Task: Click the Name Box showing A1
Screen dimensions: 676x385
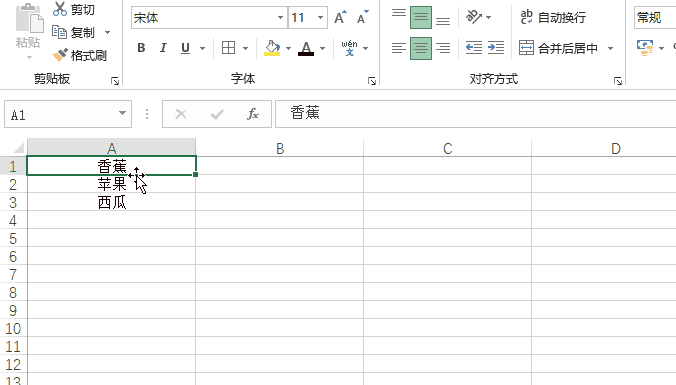Action: [x=60, y=115]
